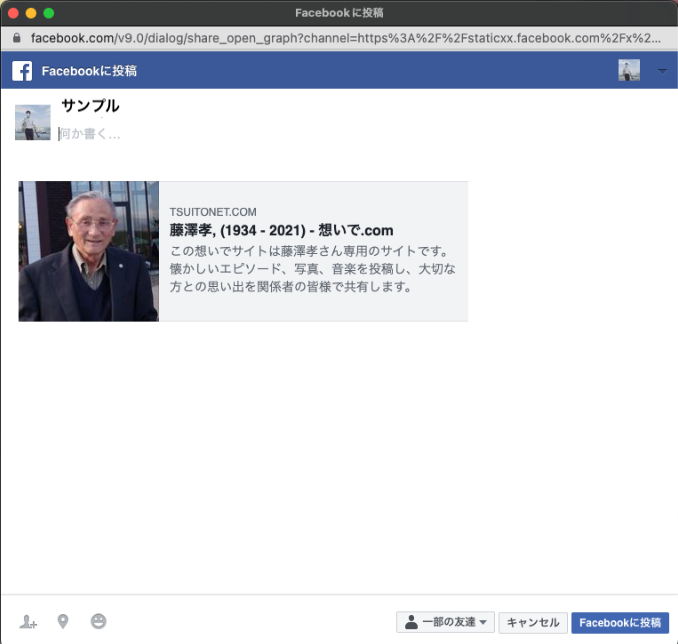Click the blue Facebookに投稿 button
The image size is (678, 644).
[620, 622]
